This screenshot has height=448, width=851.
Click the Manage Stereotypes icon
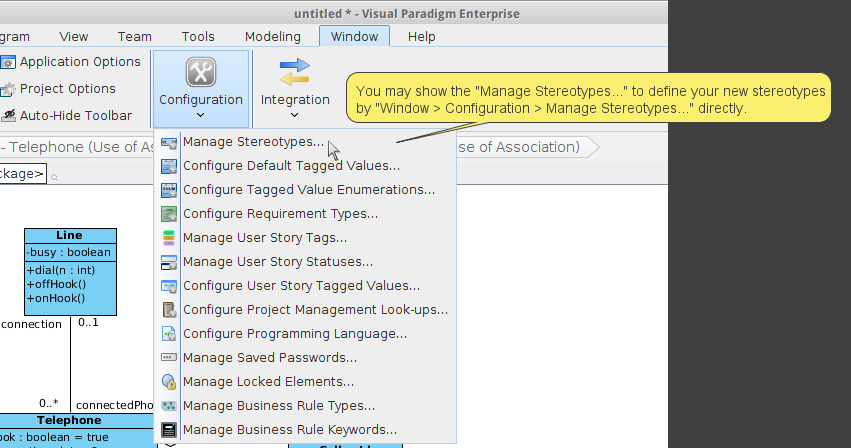coord(169,143)
